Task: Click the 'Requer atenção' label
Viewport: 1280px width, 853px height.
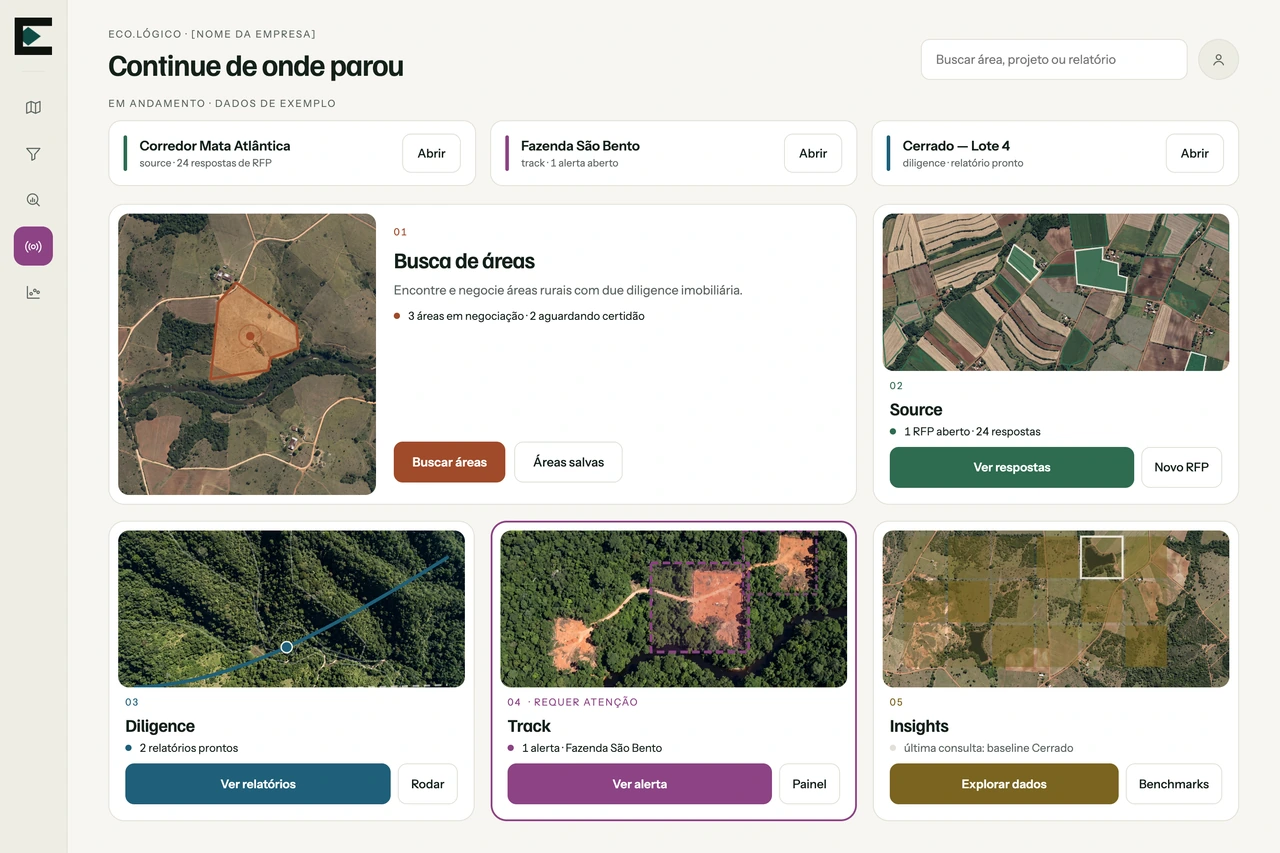Action: pyautogui.click(x=586, y=702)
